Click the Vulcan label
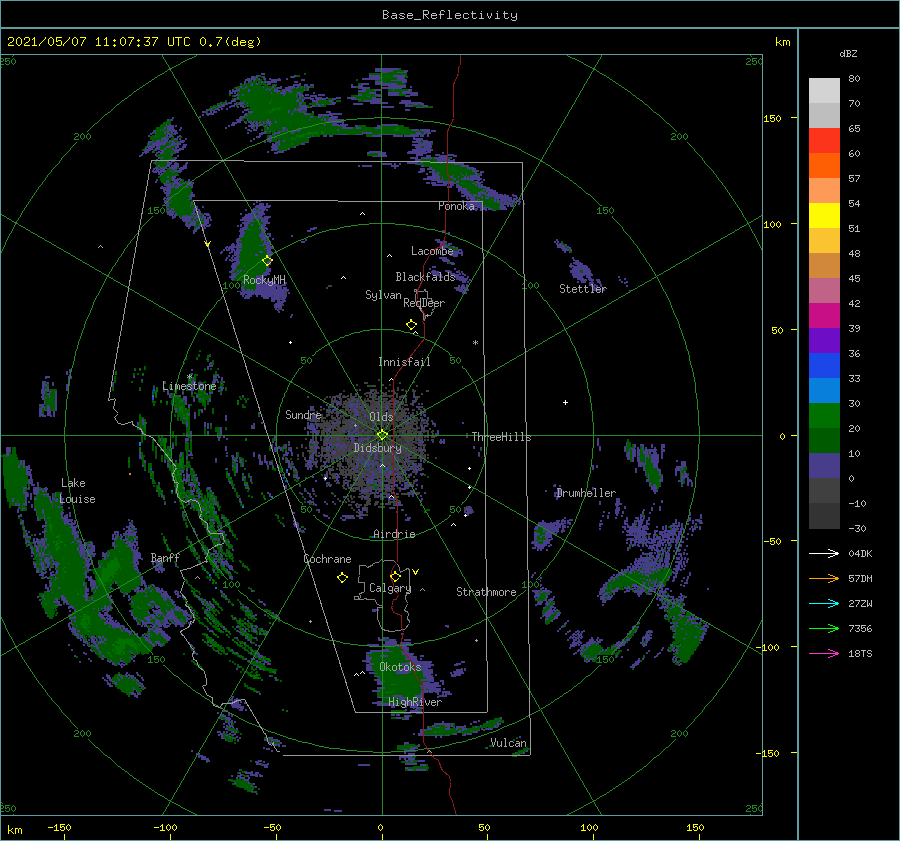 (508, 743)
